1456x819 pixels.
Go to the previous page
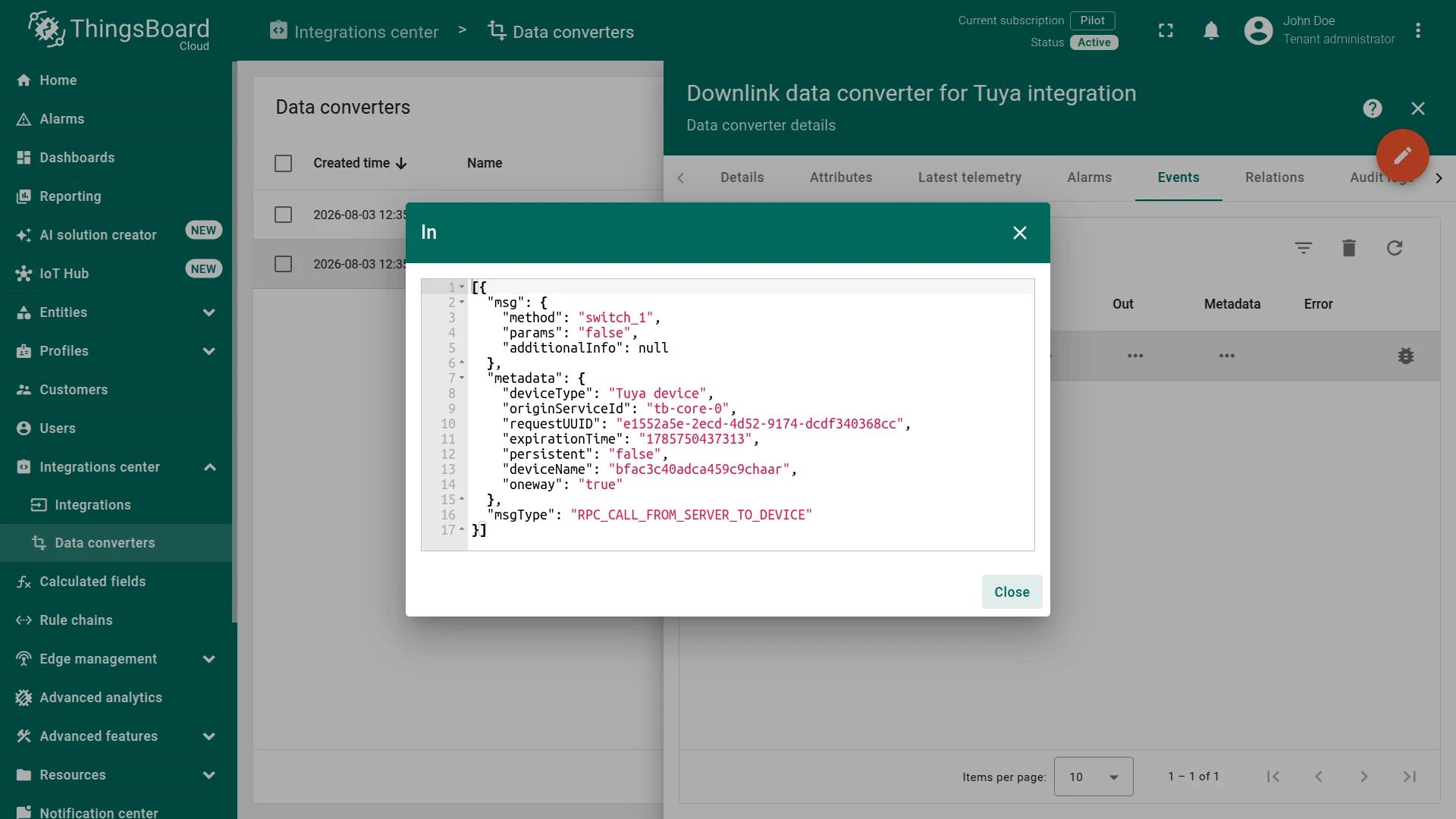point(1318,777)
